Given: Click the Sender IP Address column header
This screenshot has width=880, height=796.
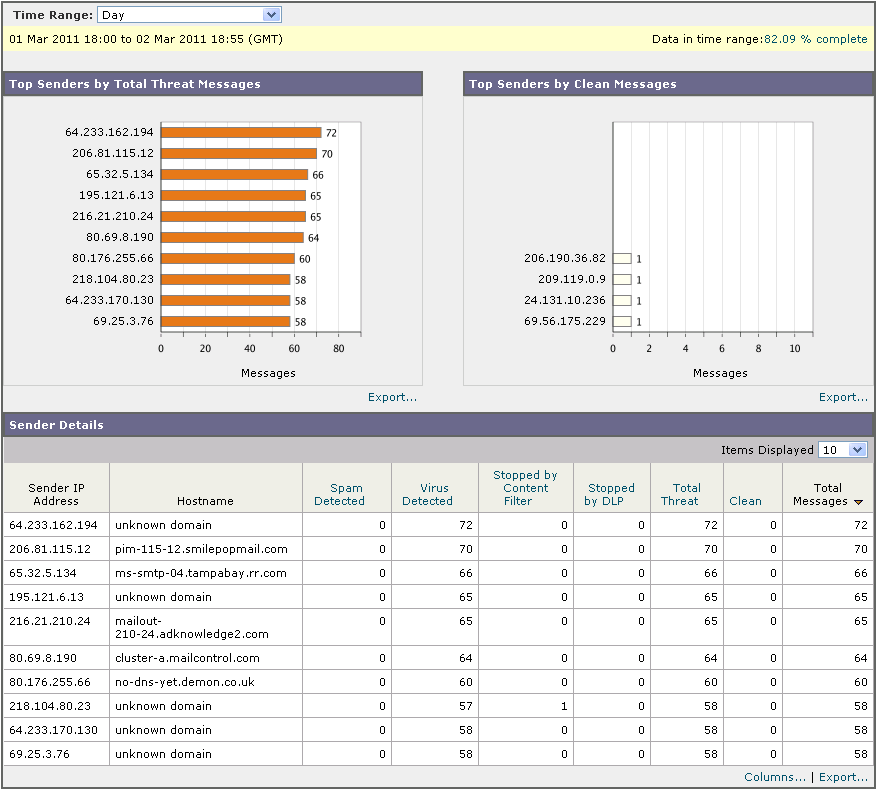Looking at the screenshot, I should tap(56, 495).
